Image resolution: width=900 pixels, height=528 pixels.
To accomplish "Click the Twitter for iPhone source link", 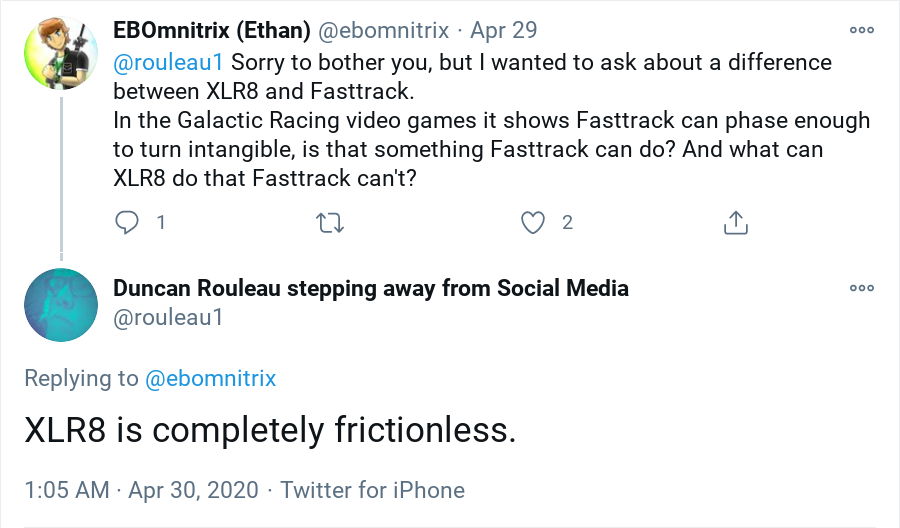I will [372, 490].
